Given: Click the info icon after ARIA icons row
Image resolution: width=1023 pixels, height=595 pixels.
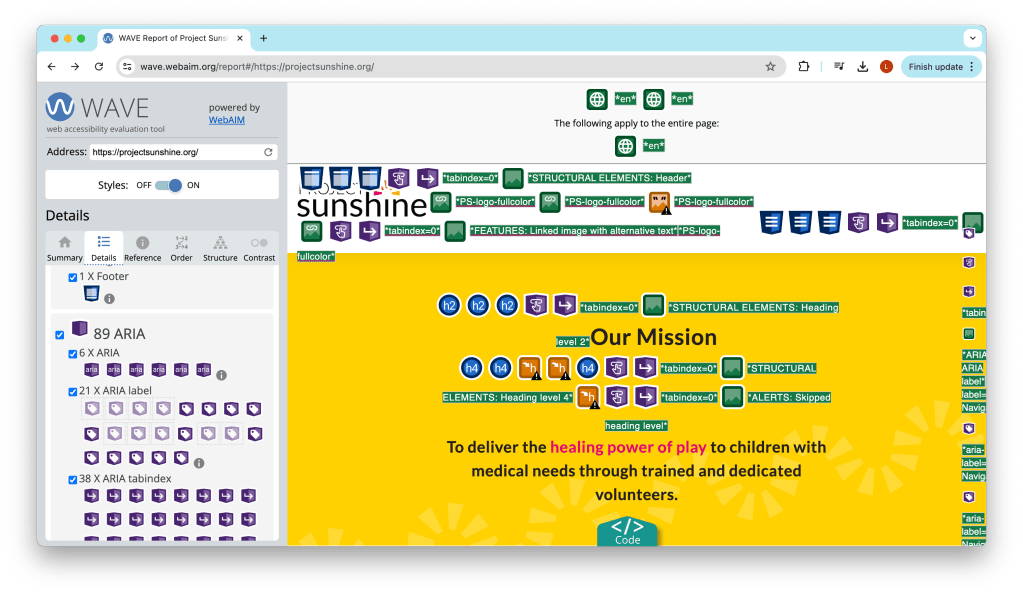Looking at the screenshot, I should pos(221,375).
